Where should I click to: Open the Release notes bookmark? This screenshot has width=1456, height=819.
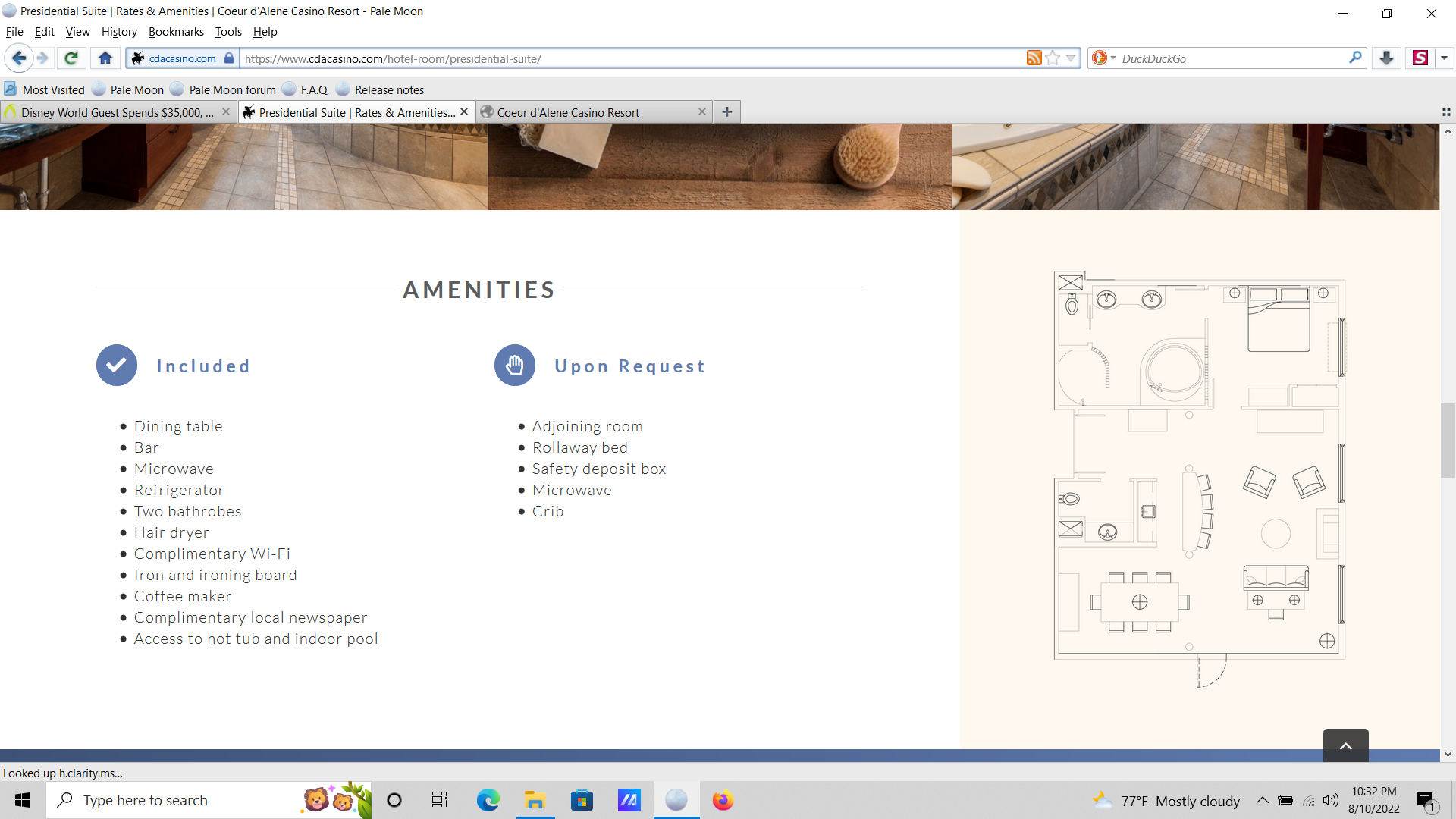pyautogui.click(x=380, y=89)
